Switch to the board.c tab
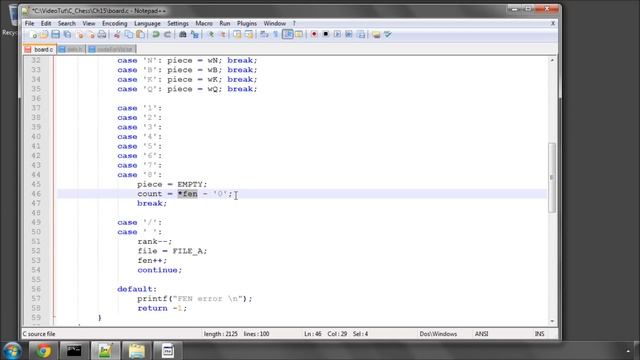Image resolution: width=640 pixels, height=360 pixels. point(40,49)
